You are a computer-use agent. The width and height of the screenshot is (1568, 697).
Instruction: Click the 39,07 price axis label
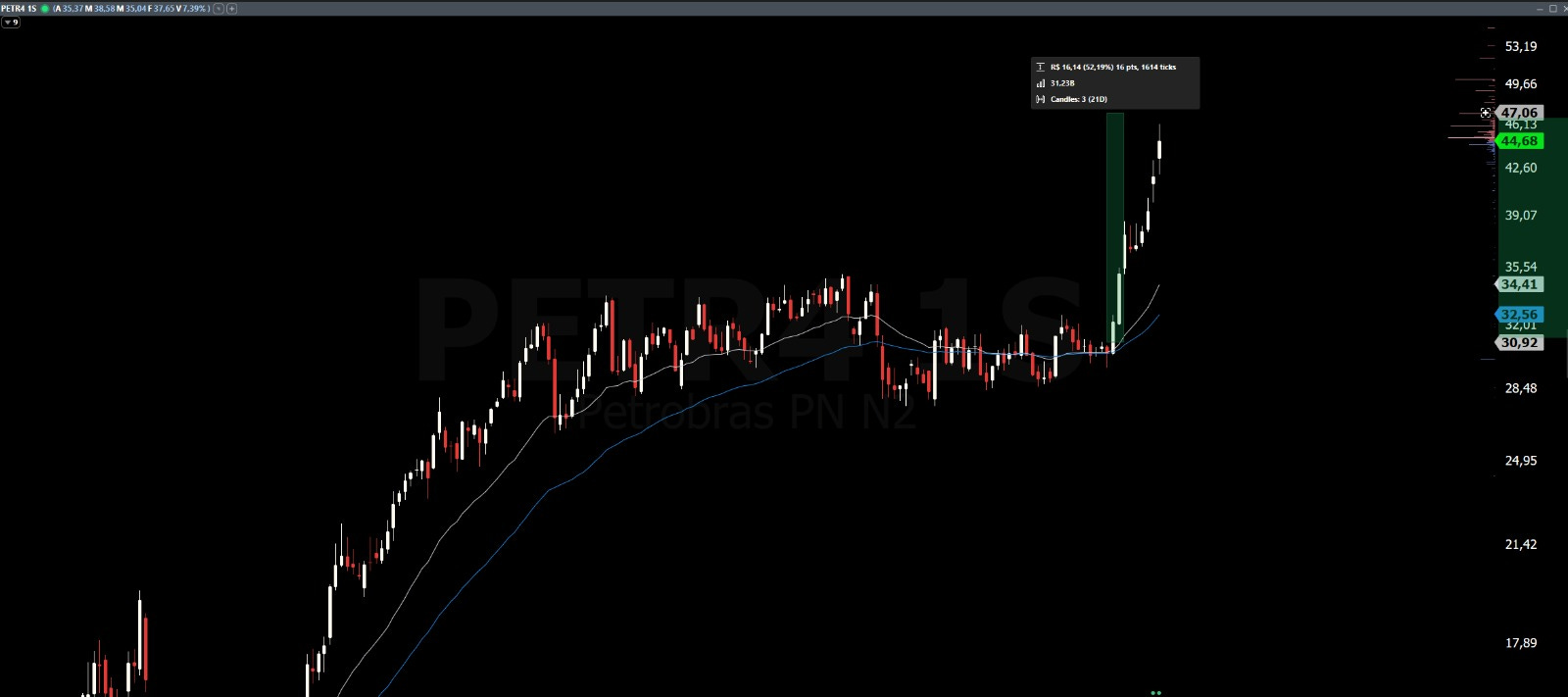tap(1521, 215)
